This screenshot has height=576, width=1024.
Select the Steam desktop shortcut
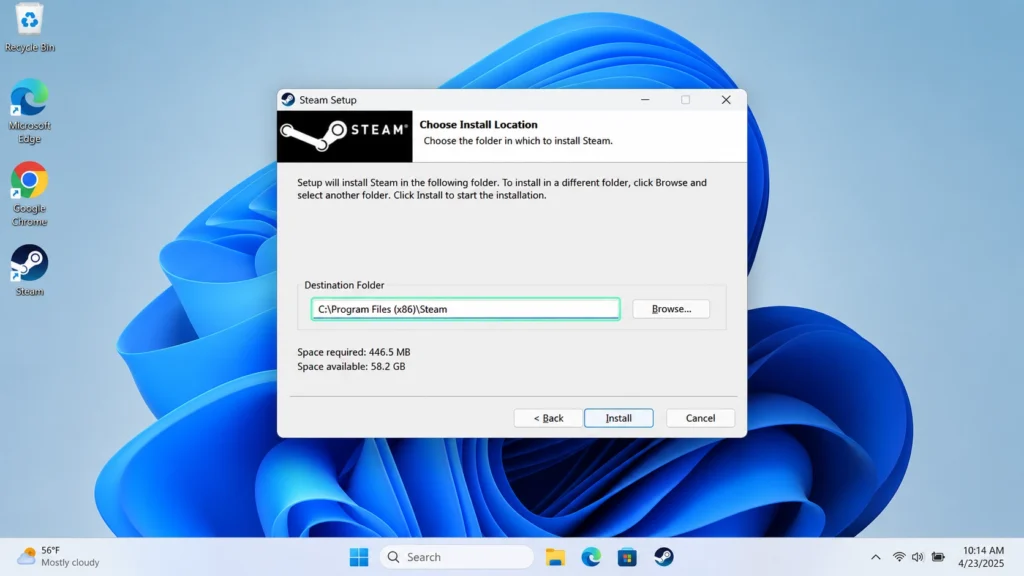pyautogui.click(x=29, y=270)
